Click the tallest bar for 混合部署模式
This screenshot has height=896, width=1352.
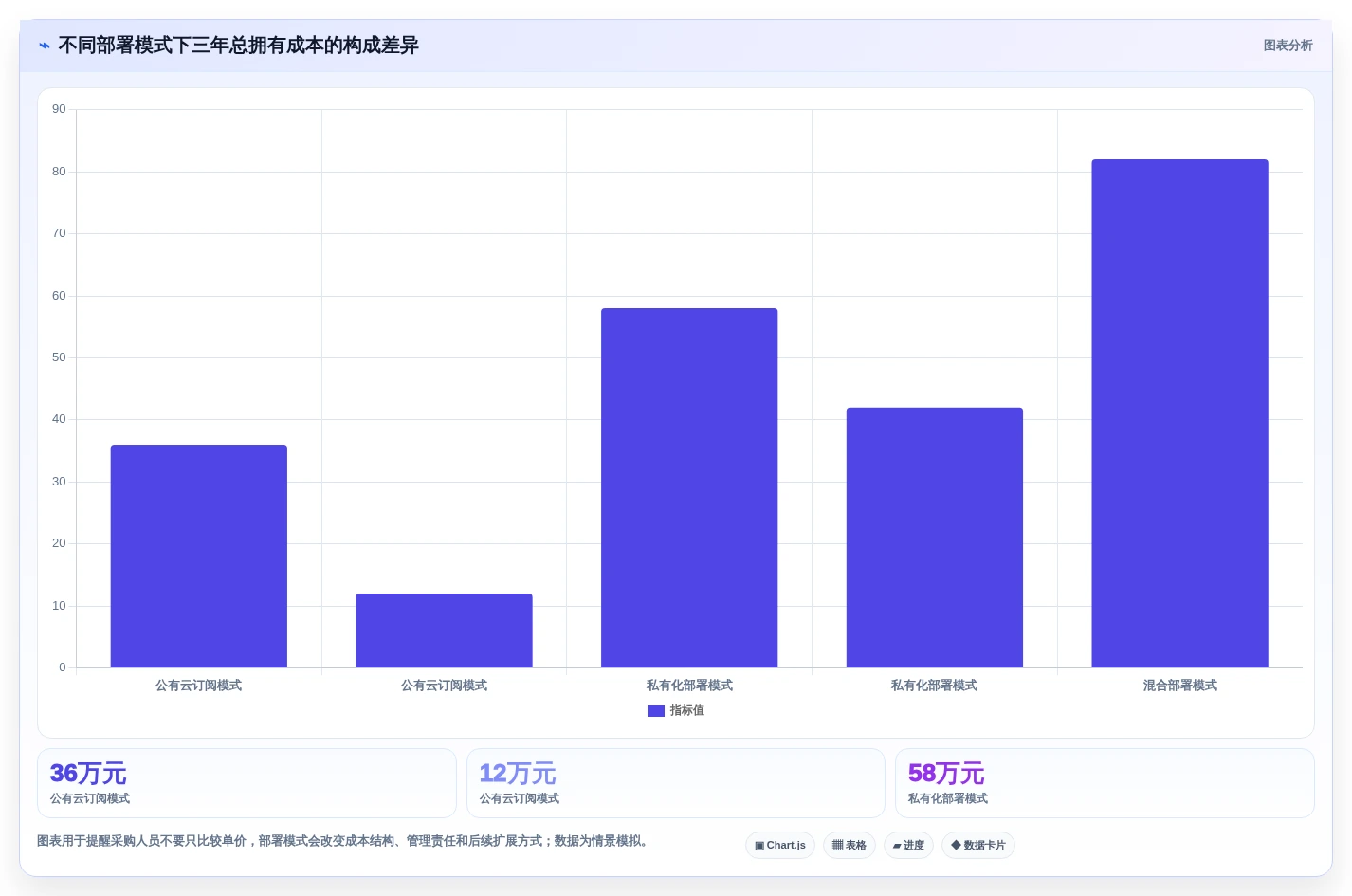pos(1179,413)
